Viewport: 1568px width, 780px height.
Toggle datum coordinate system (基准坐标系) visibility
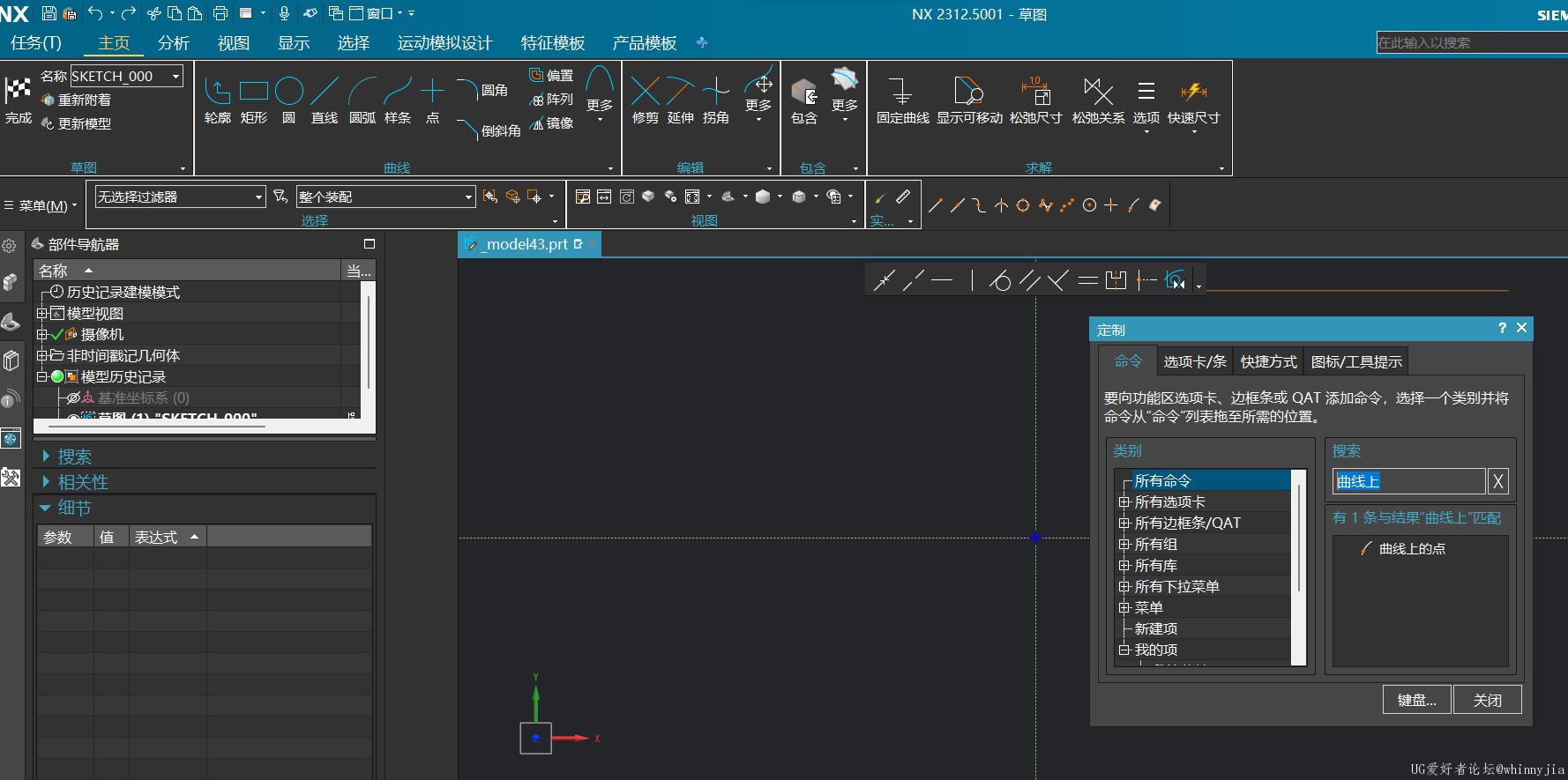[73, 397]
